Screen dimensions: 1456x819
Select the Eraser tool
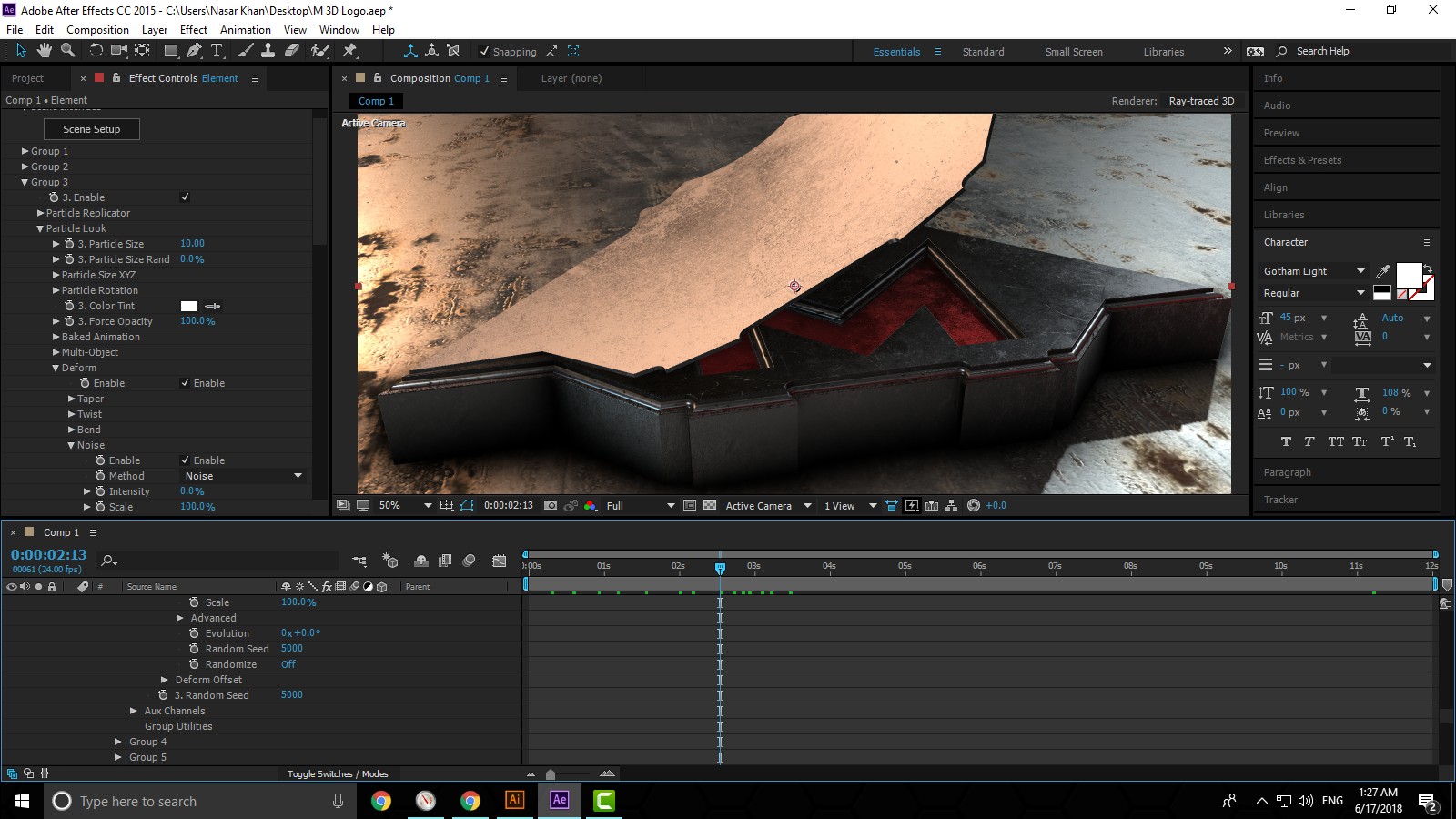[x=292, y=51]
